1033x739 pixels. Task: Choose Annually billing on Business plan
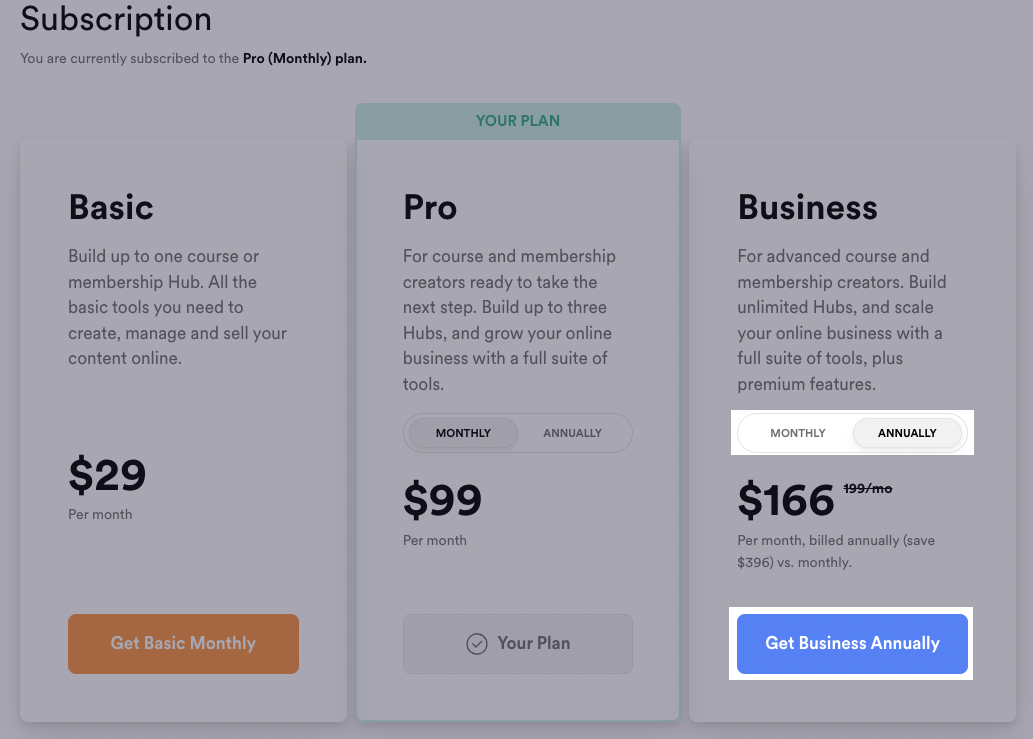click(907, 433)
